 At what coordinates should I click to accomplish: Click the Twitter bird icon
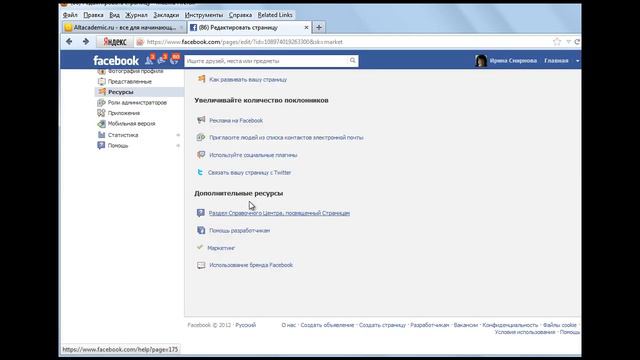[200, 172]
